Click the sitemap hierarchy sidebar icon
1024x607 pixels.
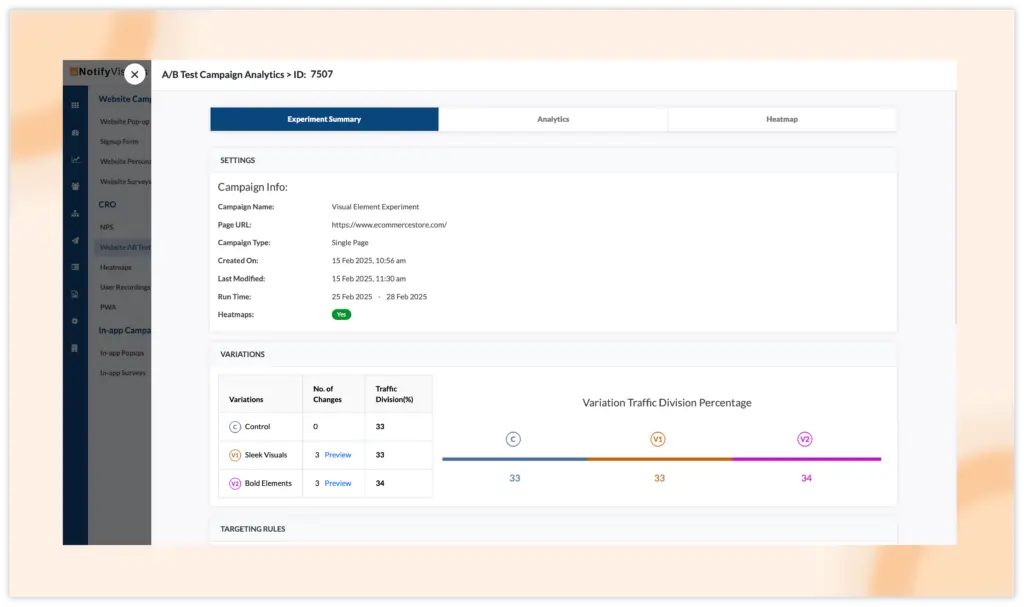tap(75, 213)
